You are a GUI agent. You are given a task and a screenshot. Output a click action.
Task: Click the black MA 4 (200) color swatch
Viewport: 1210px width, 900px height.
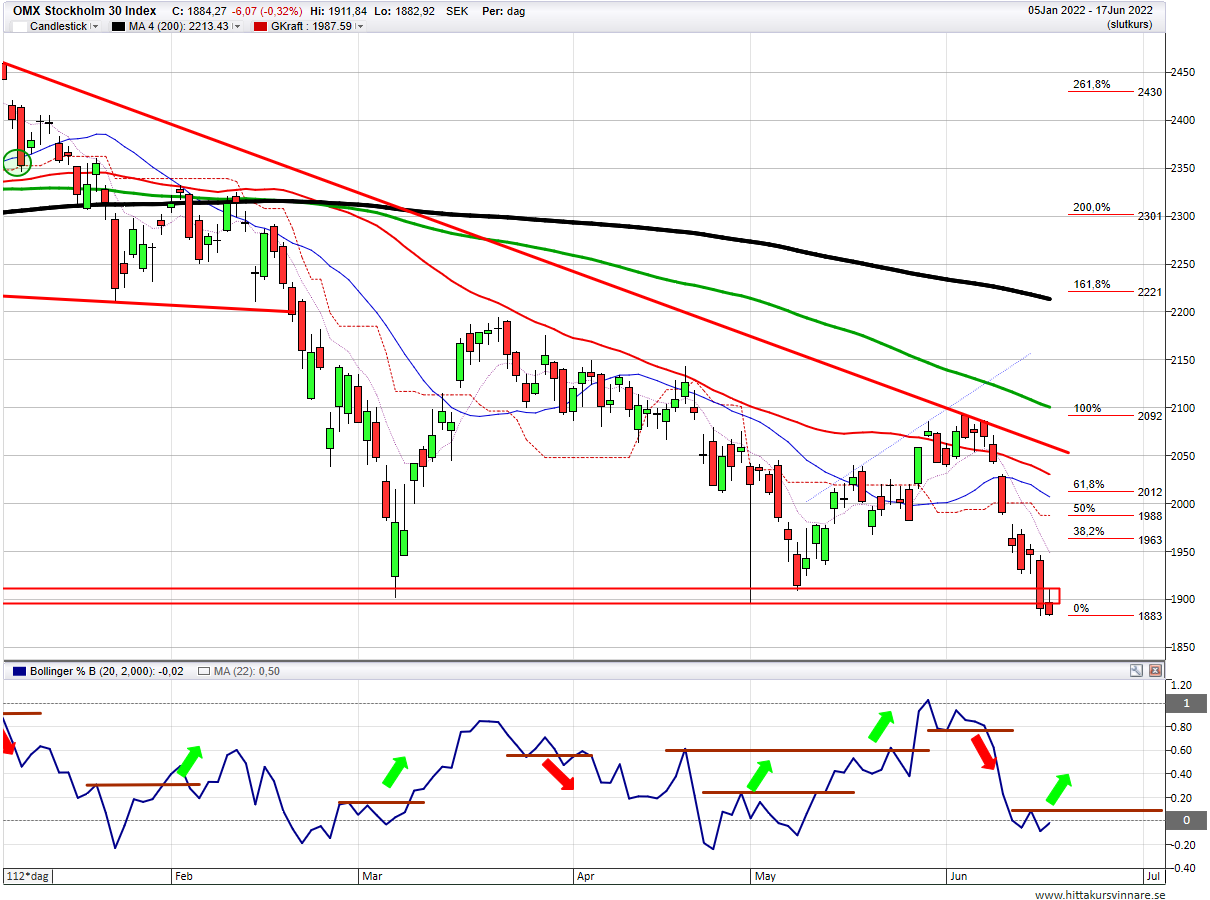[x=119, y=26]
